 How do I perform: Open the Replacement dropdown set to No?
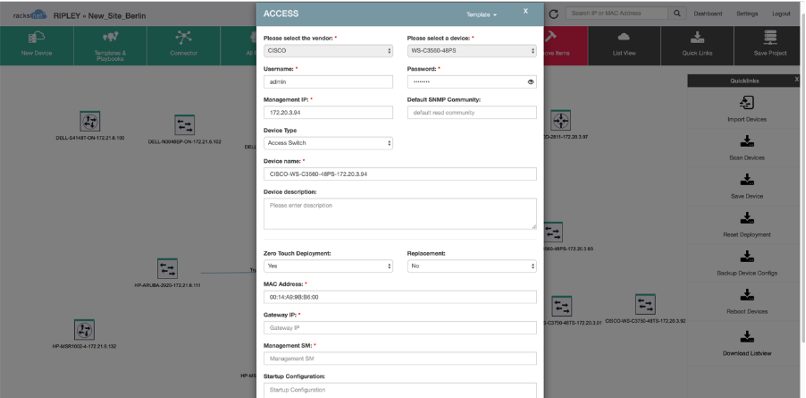tap(472, 266)
